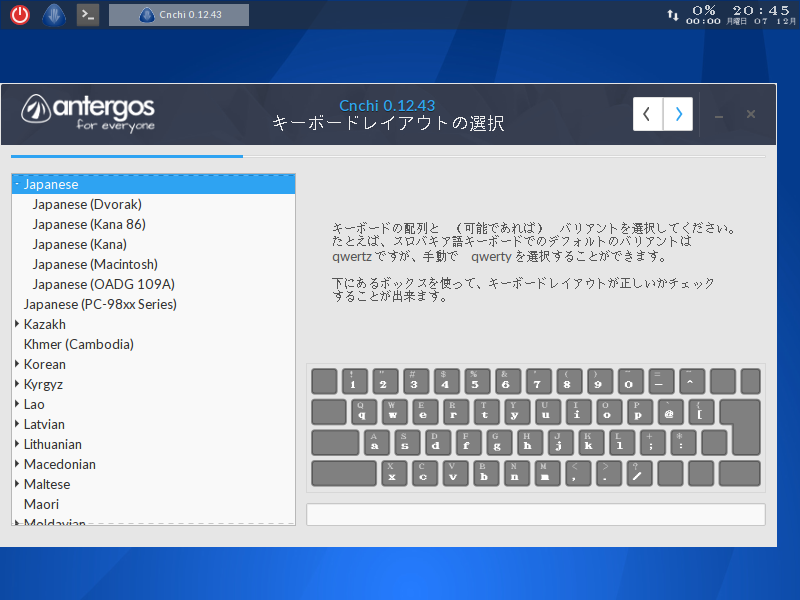This screenshot has width=800, height=600.
Task: Click the Cnchi 0.12.43 taskbar entry
Action: 179,14
